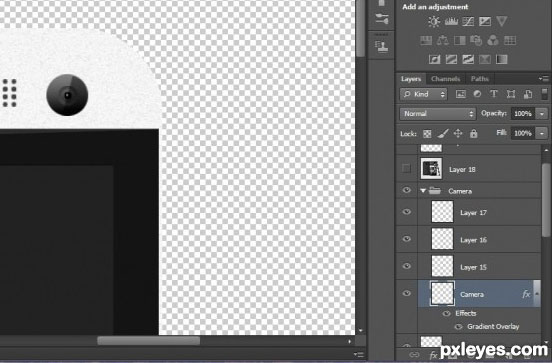Screen dimensions: 552x363
Task: Add a Vibrance adjustment
Action: click(x=502, y=22)
